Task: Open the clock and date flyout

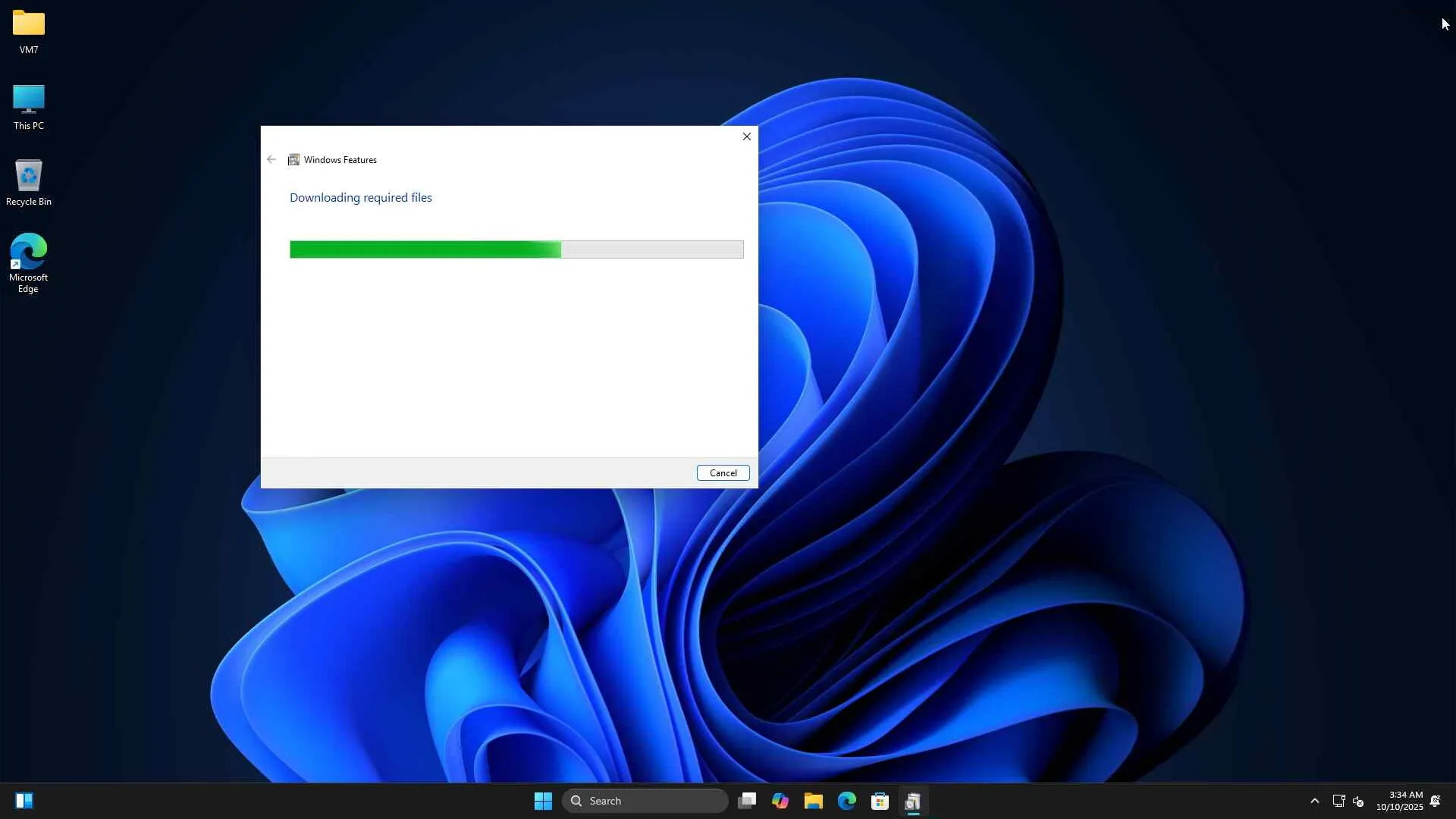Action: (1399, 802)
